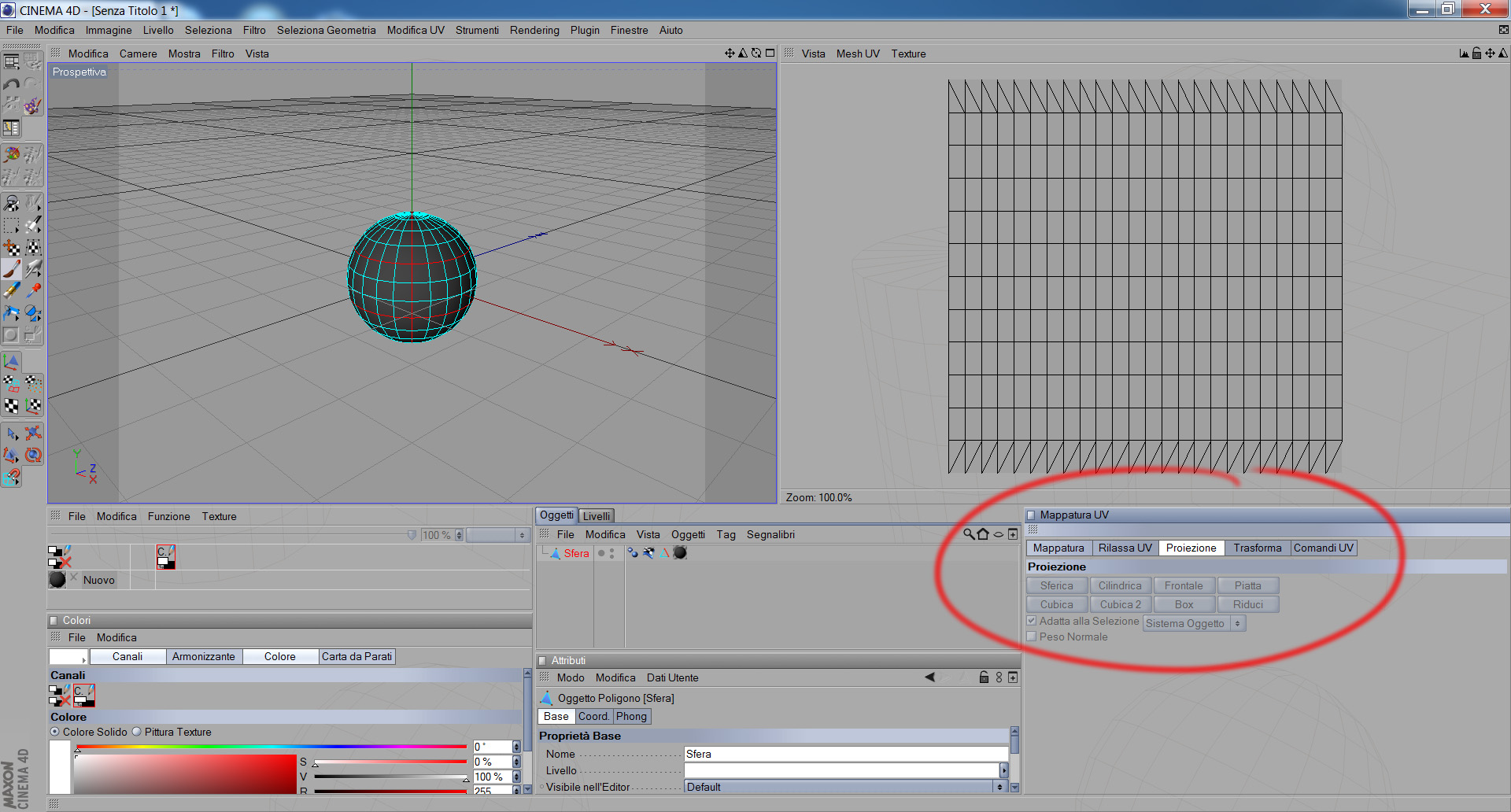Toggle the Mappatura UV panel header checkbox
This screenshot has height=812, width=1511.
click(1031, 515)
